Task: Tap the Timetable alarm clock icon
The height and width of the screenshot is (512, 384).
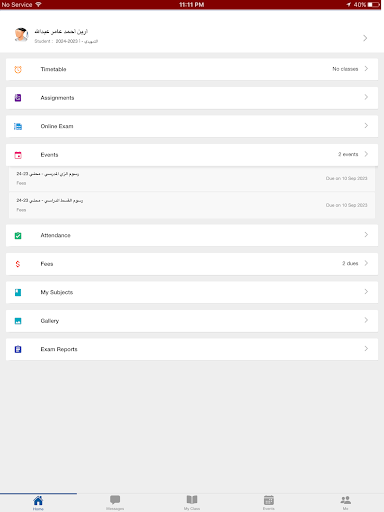Action: coord(18,69)
